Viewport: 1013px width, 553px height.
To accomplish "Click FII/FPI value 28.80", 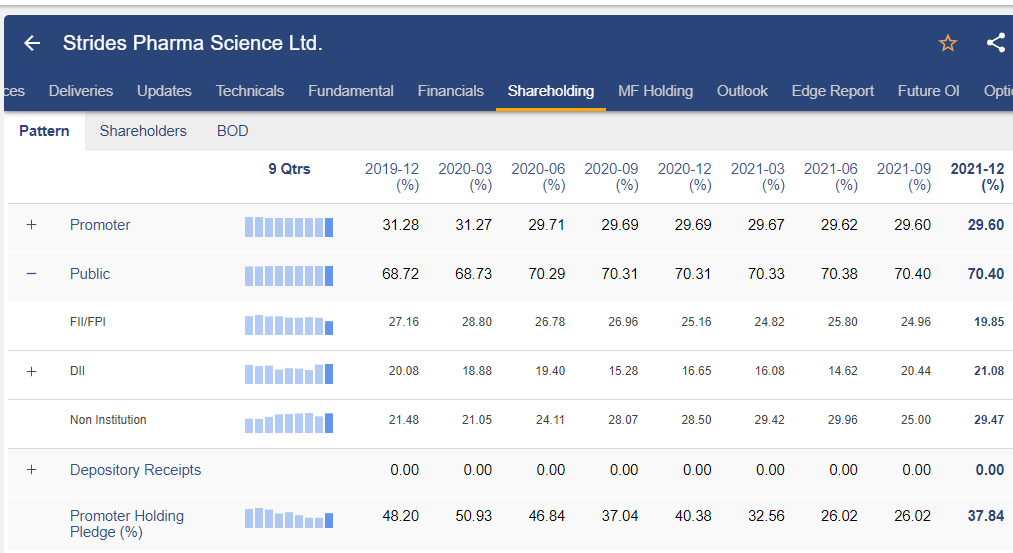I will click(477, 322).
